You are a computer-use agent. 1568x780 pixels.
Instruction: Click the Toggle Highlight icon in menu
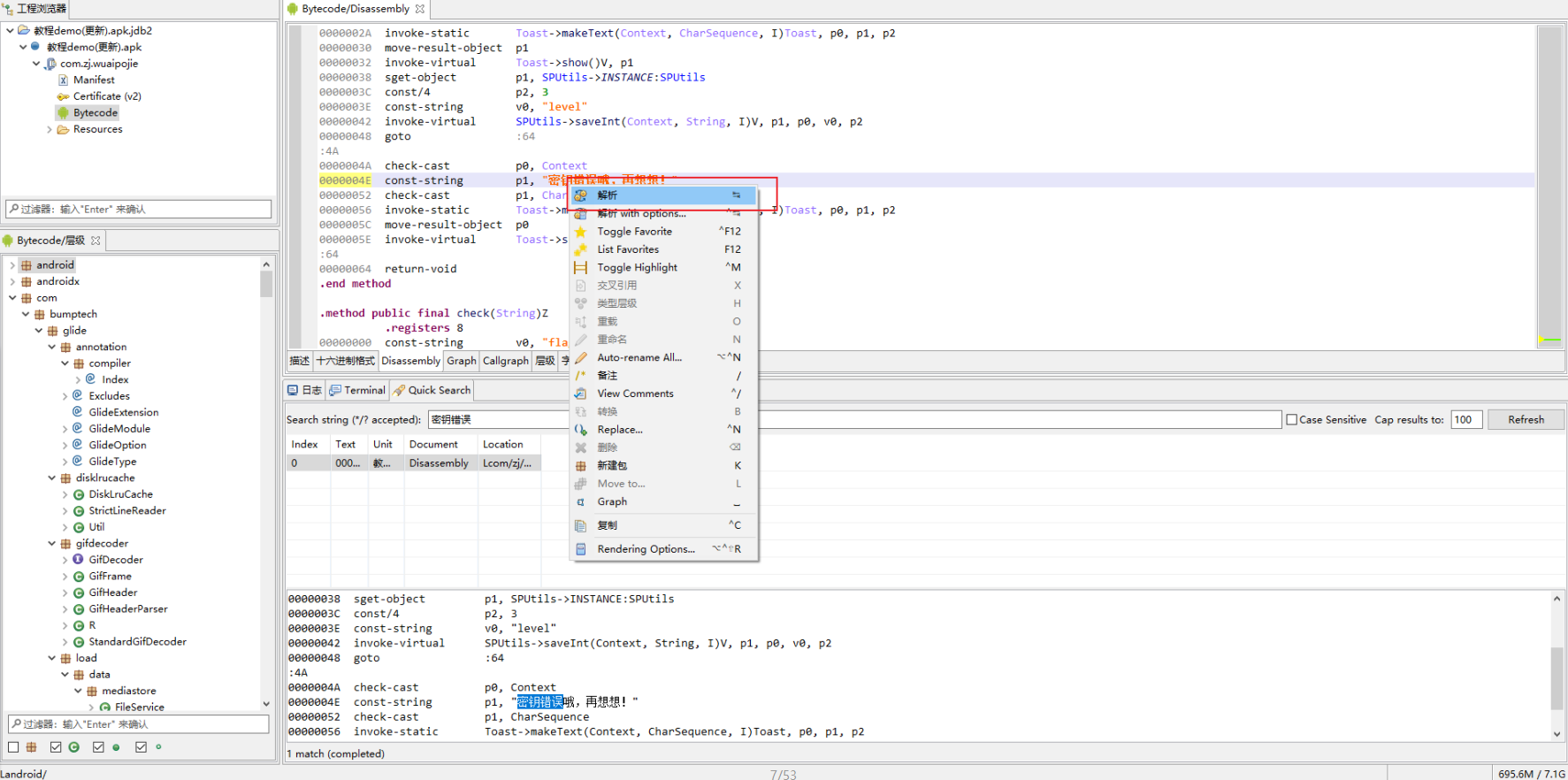[x=581, y=267]
